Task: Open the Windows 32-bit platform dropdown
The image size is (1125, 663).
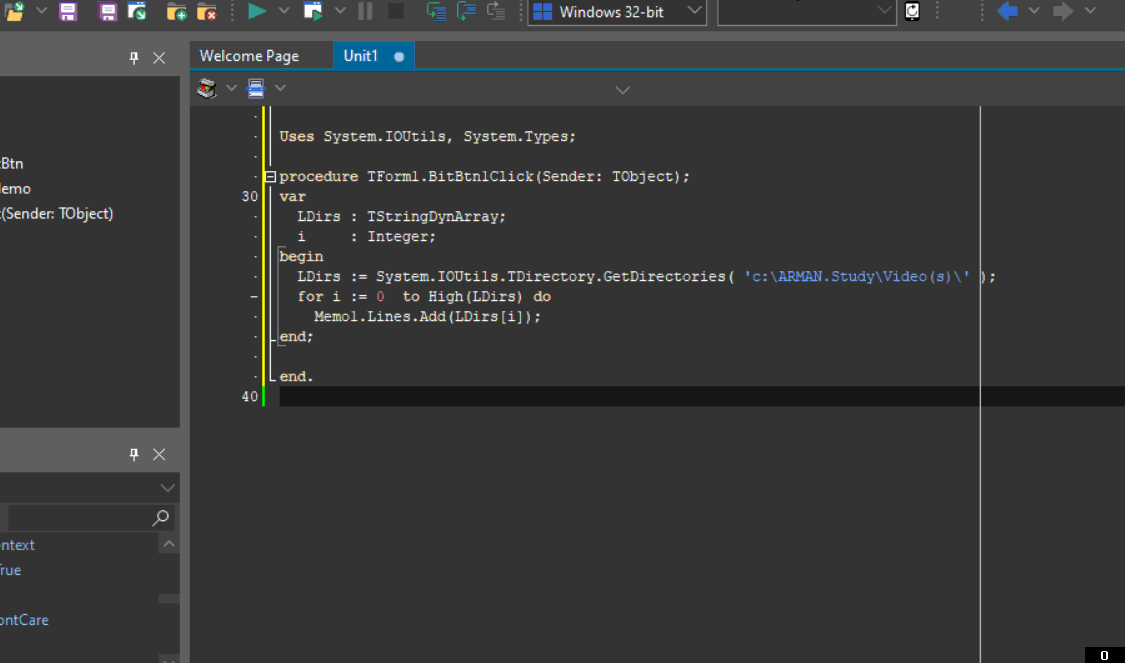Action: (x=617, y=11)
